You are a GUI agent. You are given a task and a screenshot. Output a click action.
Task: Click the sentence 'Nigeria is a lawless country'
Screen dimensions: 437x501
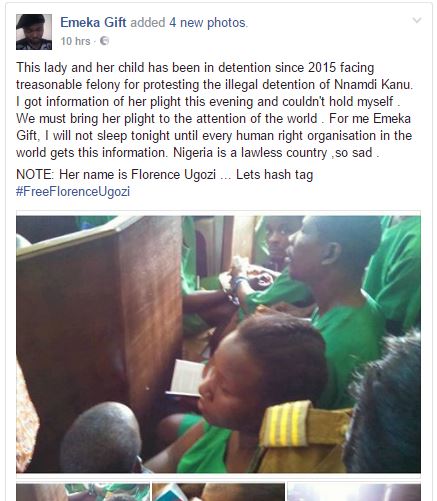pyautogui.click(x=251, y=153)
